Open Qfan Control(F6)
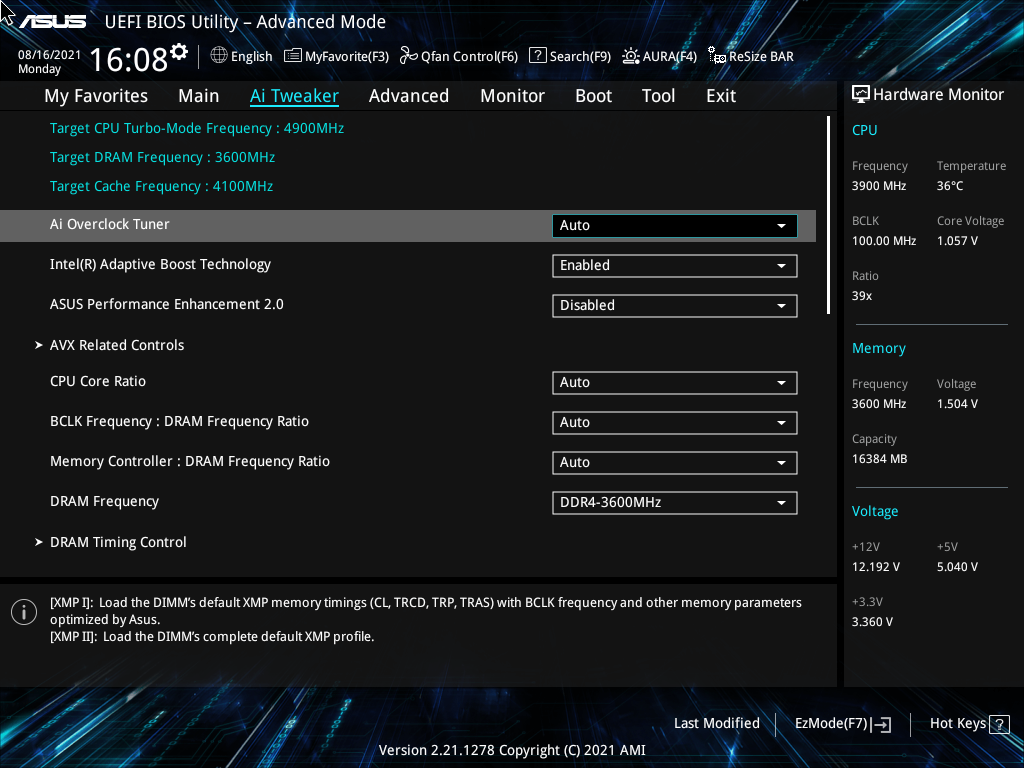1024x768 pixels. [x=458, y=56]
